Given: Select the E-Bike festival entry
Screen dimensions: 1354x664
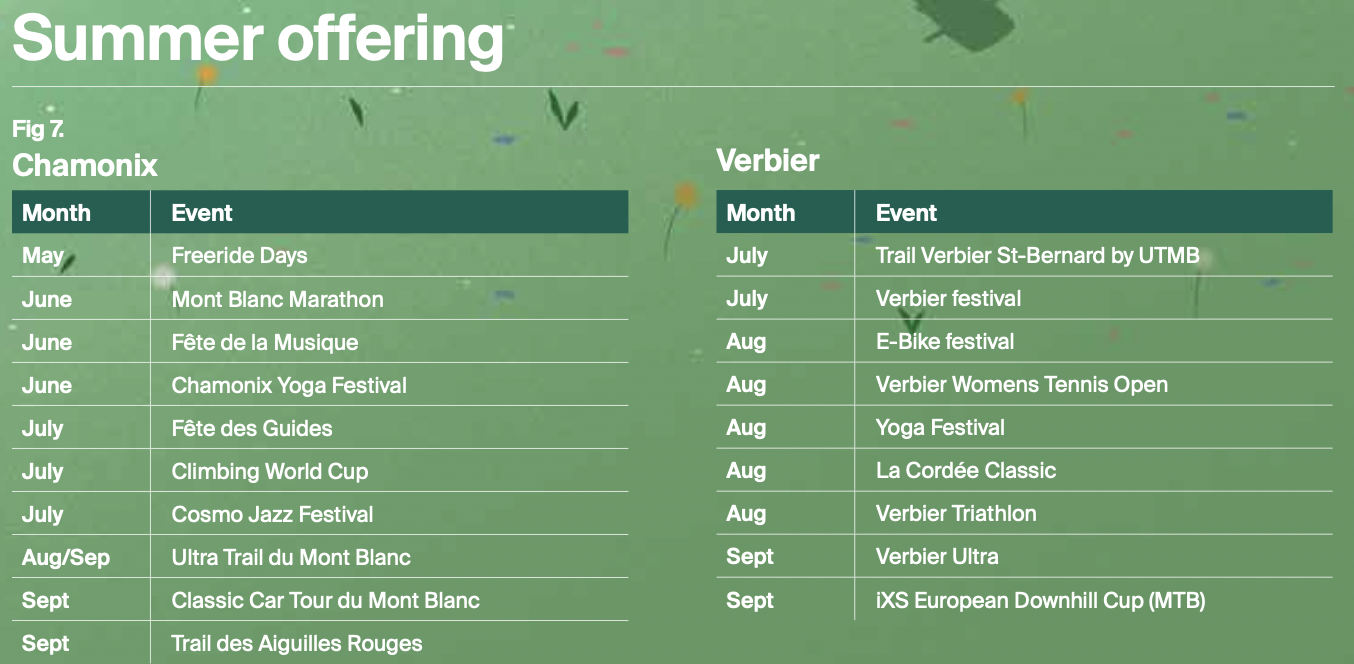Looking at the screenshot, I should coord(945,341).
